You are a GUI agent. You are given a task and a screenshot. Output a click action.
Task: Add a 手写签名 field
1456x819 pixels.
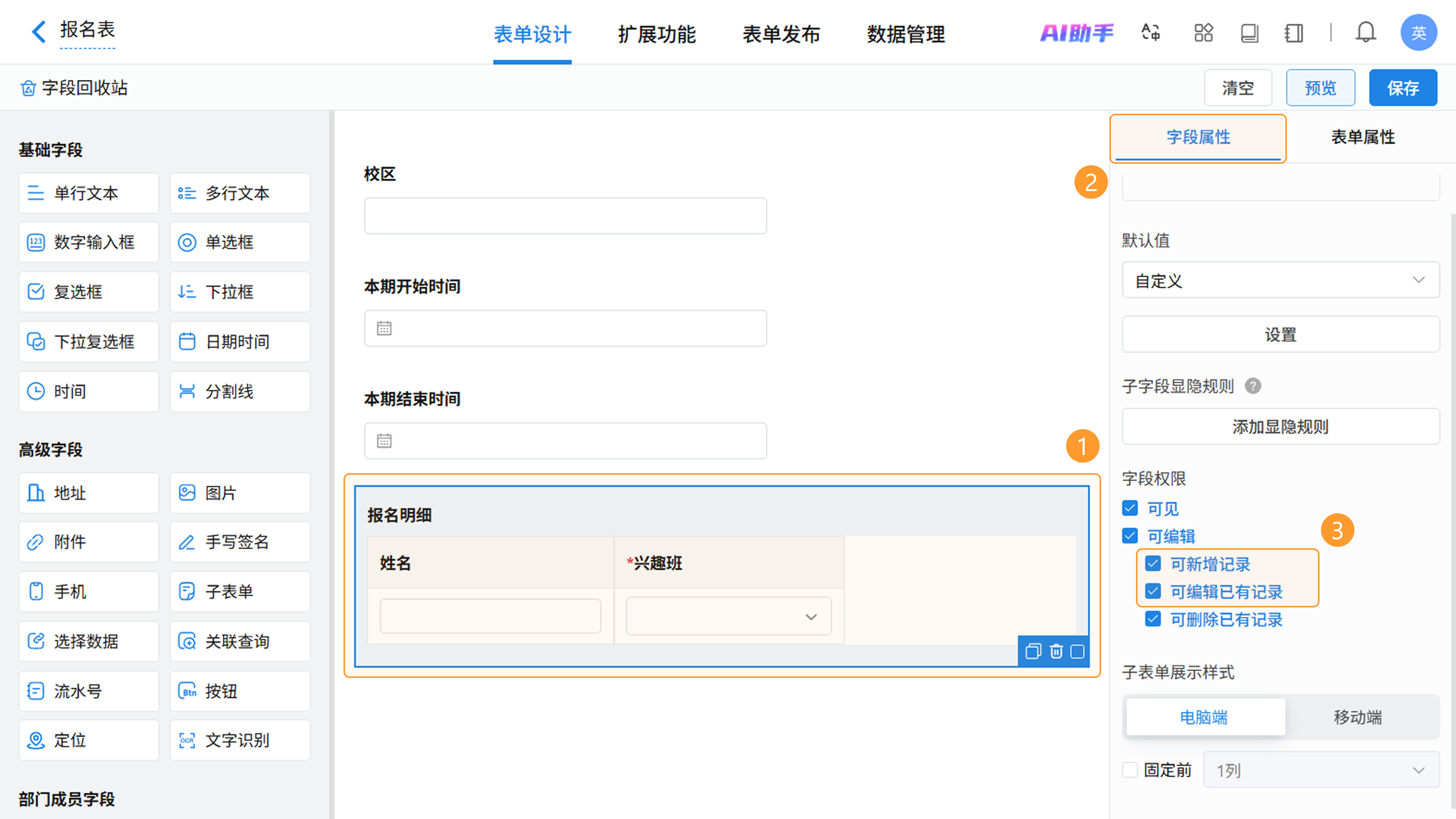pyautogui.click(x=240, y=542)
